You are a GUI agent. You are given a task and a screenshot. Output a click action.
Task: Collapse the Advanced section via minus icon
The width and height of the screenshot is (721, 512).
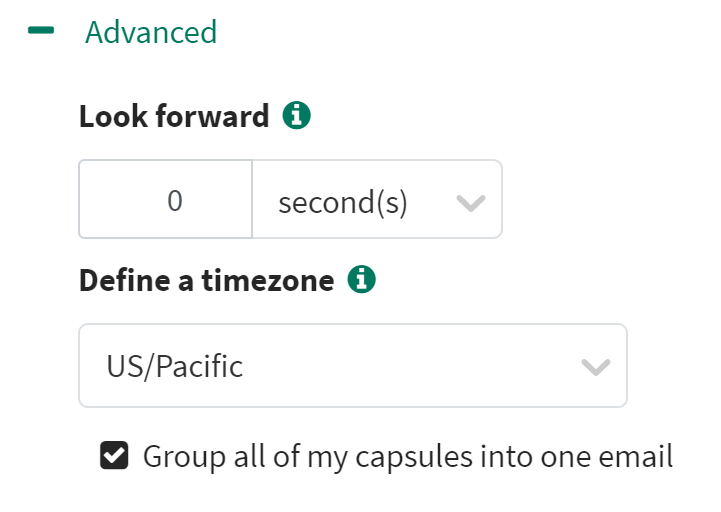(41, 31)
